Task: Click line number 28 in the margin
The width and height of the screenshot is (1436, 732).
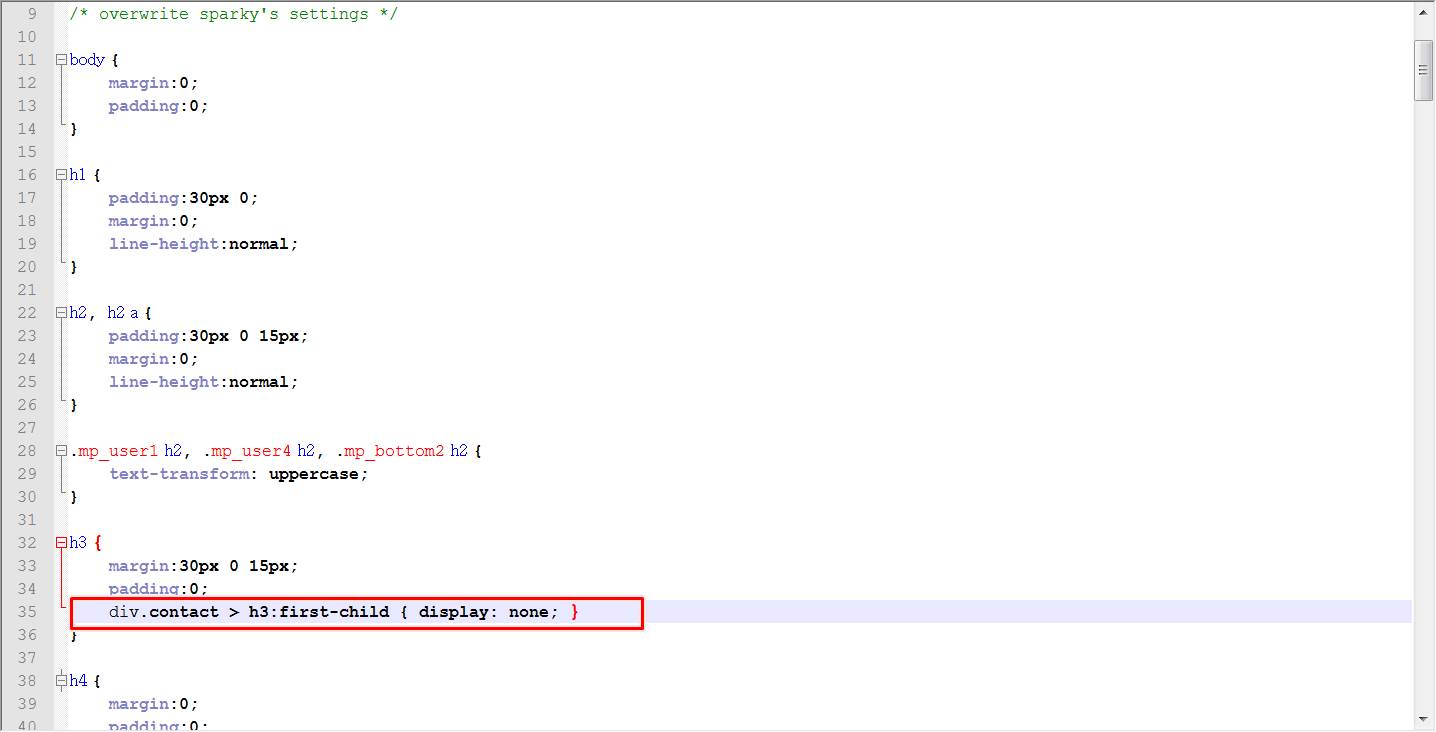Action: [27, 451]
